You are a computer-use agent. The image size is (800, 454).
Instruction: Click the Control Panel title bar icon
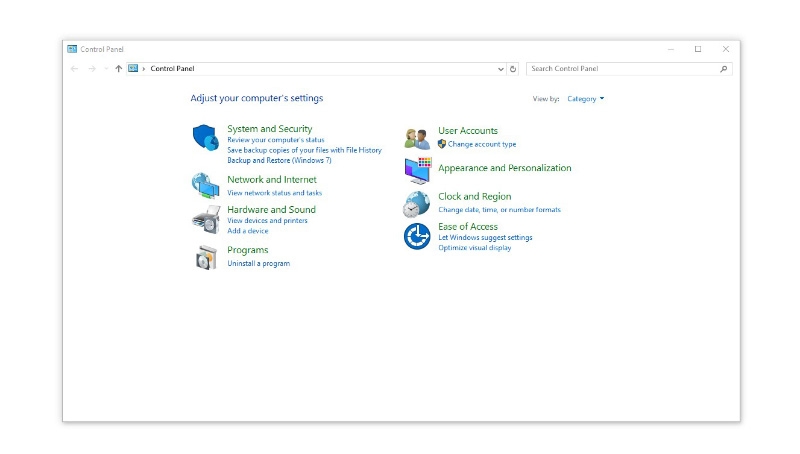click(x=72, y=49)
